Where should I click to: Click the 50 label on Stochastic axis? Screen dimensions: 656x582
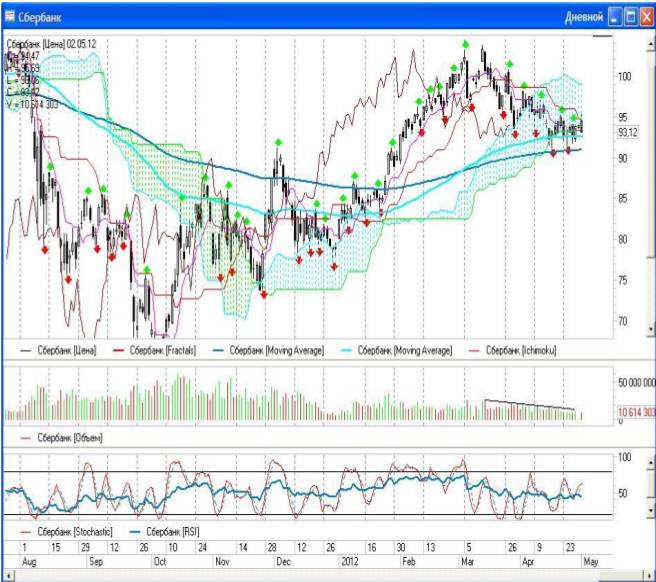[622, 493]
